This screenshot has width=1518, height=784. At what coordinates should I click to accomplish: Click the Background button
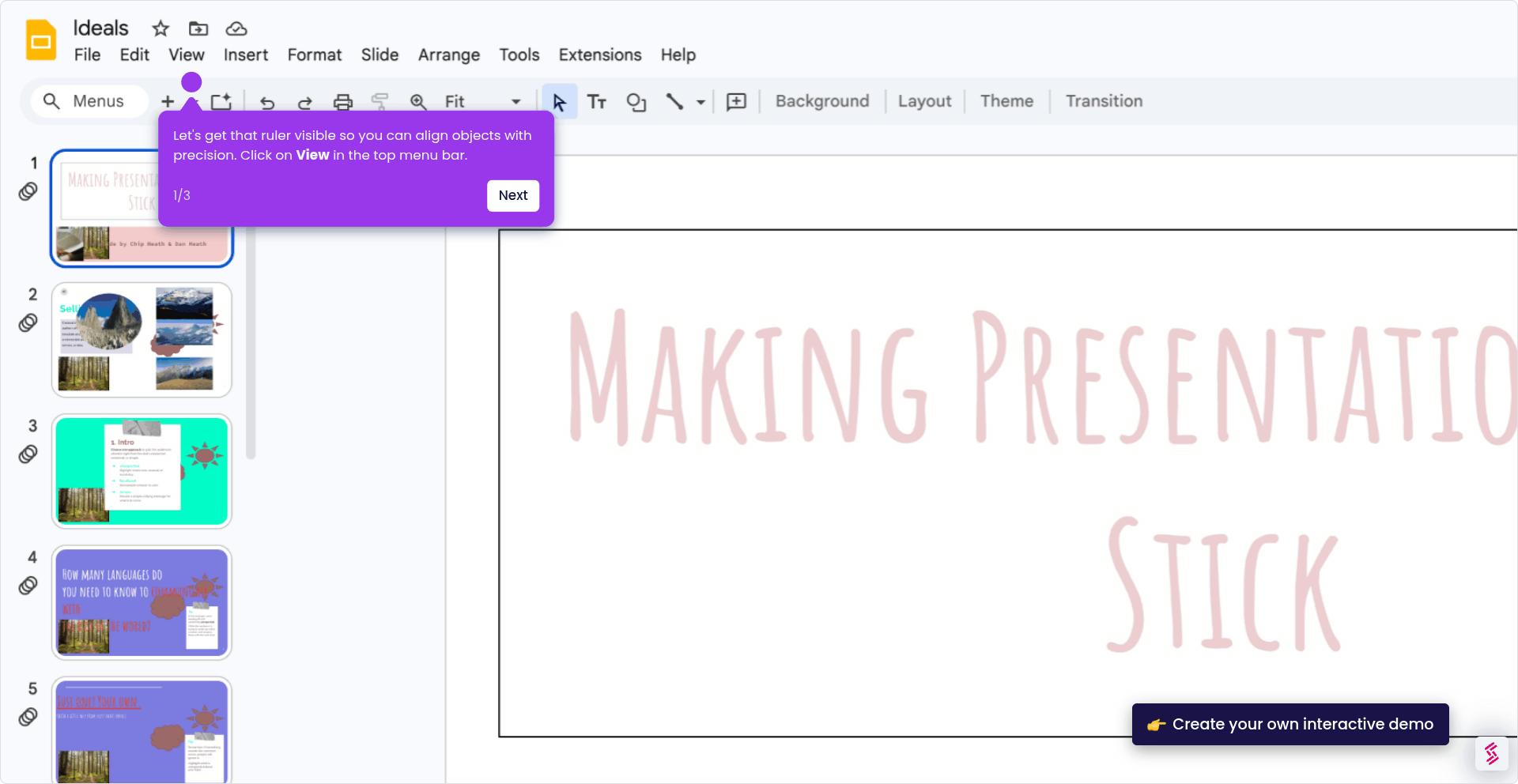tap(822, 101)
